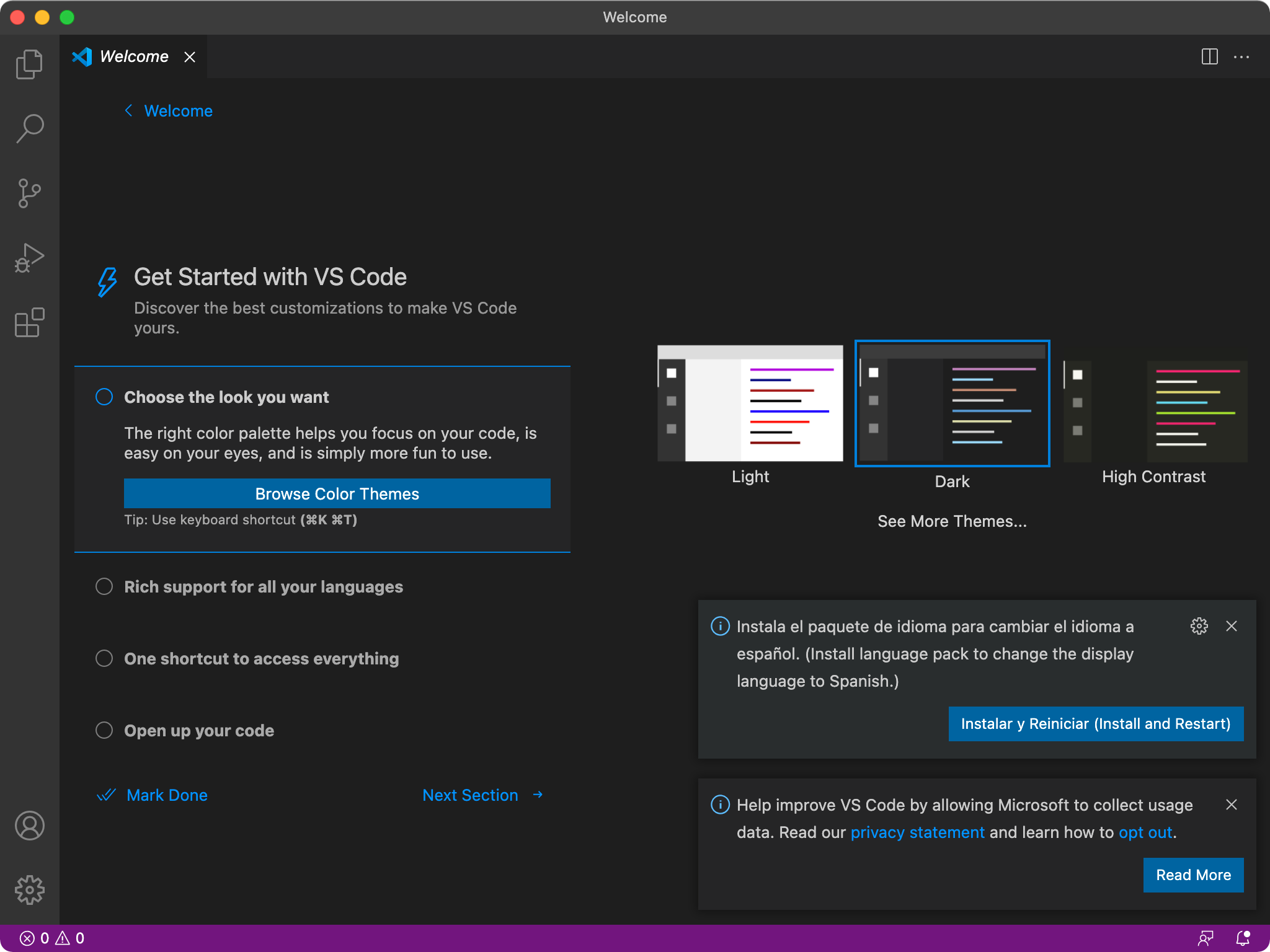Screen dimensions: 1270x952
Task: Click Instalar y Reiniciar to install language pack
Action: 1095,723
